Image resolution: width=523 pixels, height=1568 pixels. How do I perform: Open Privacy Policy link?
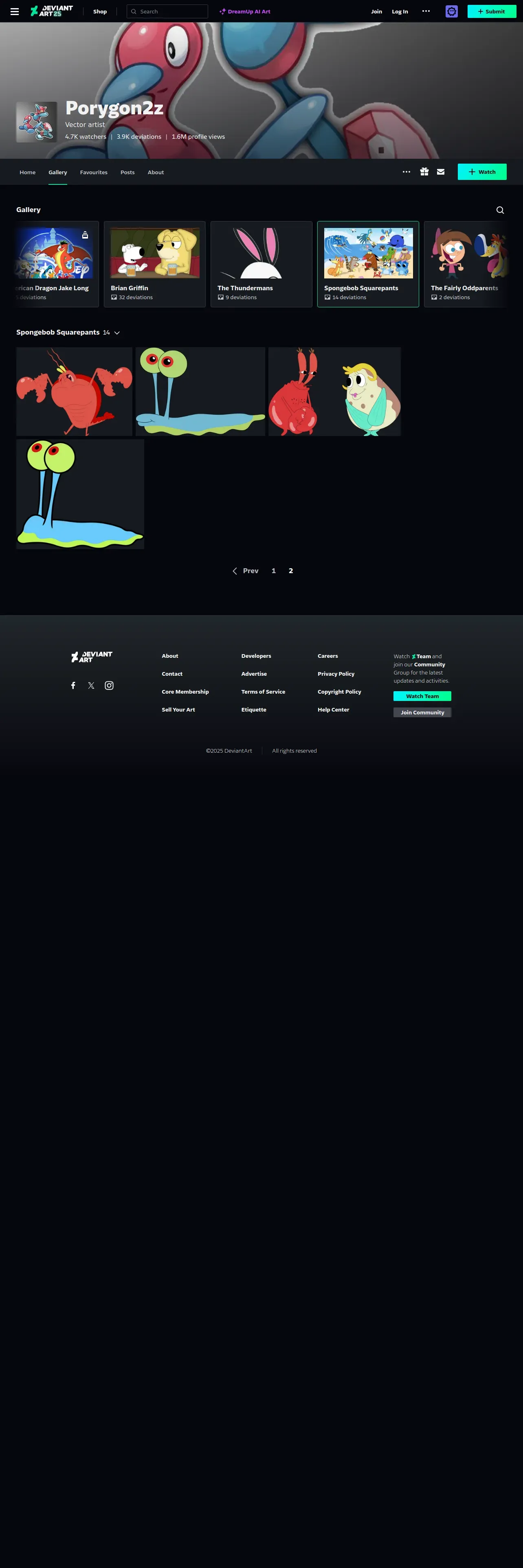click(x=336, y=674)
